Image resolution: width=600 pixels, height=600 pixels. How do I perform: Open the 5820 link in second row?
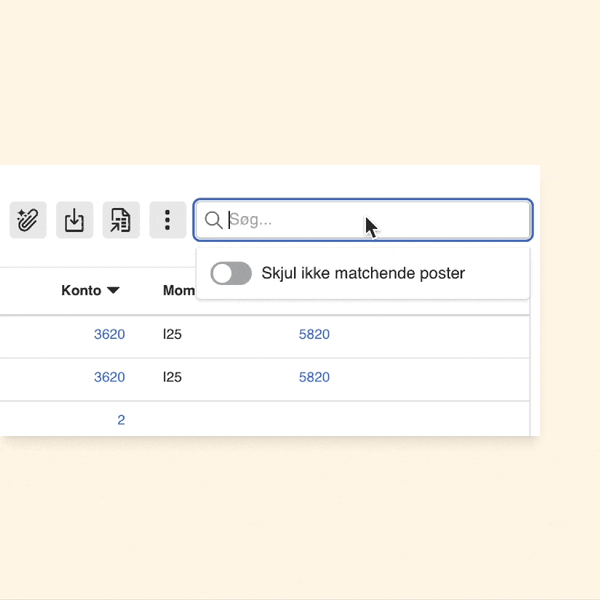pyautogui.click(x=314, y=377)
